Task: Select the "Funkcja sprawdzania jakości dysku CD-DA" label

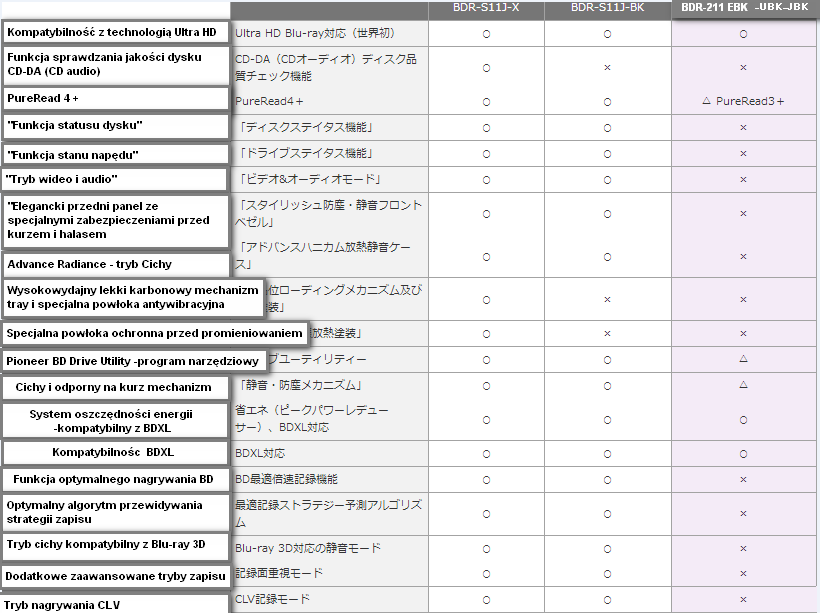Action: point(116,64)
